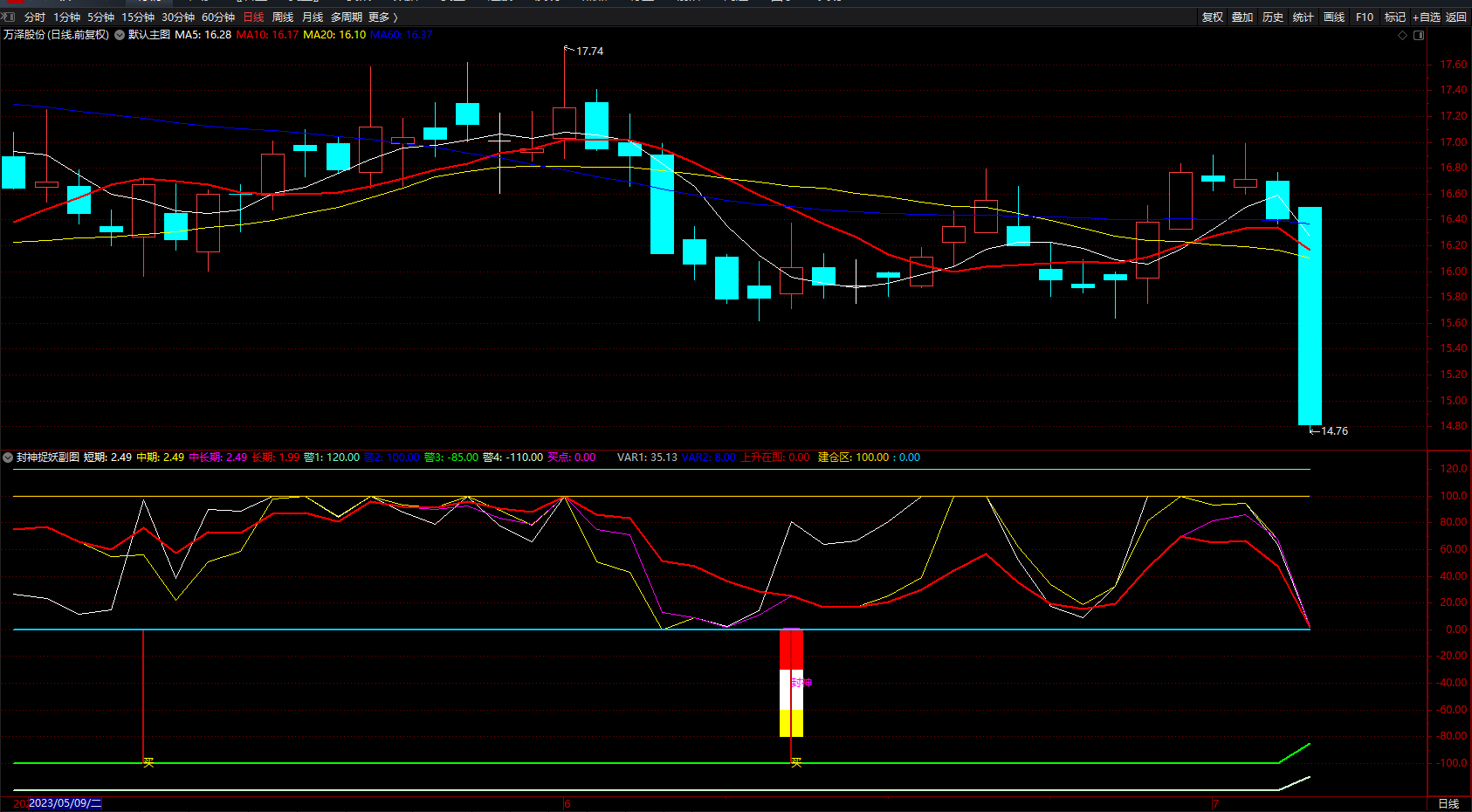Click the collapse panel icon left of 分时
Screen dimensions: 1472x812
click(8, 17)
